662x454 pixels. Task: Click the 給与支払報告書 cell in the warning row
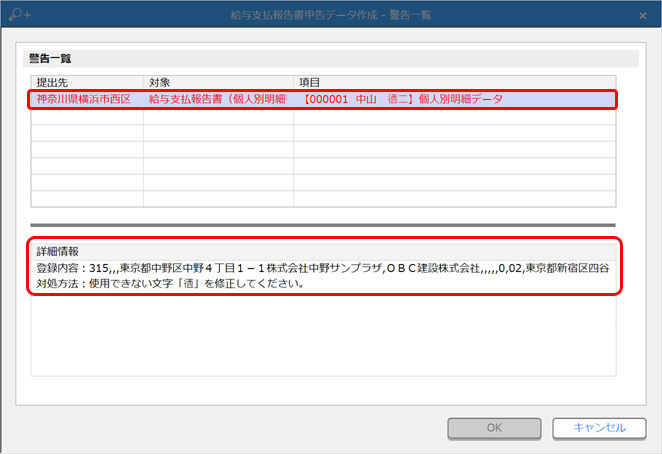218,99
